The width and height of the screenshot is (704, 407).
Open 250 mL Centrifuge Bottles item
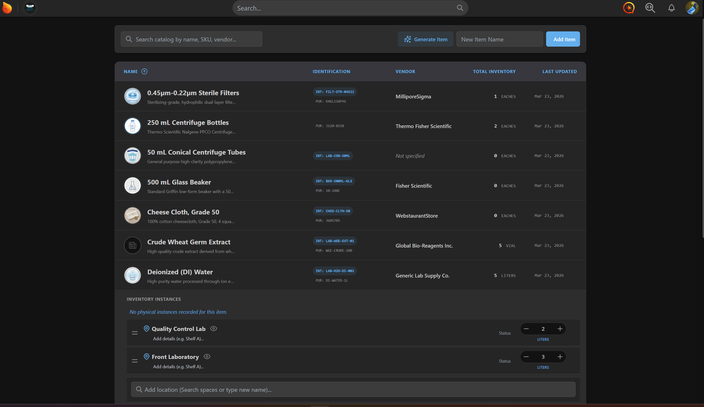tap(188, 122)
